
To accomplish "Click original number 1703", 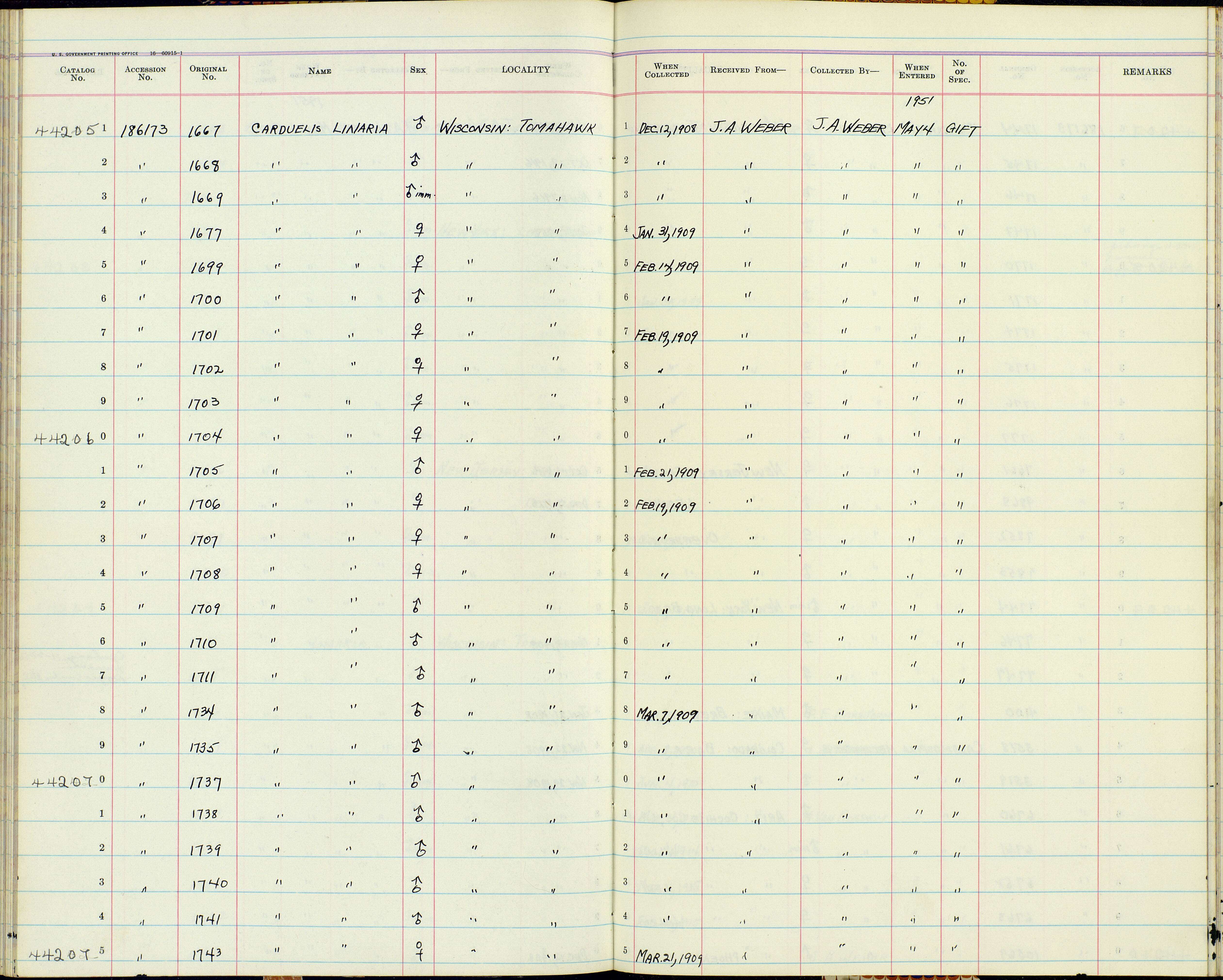I will (204, 403).
